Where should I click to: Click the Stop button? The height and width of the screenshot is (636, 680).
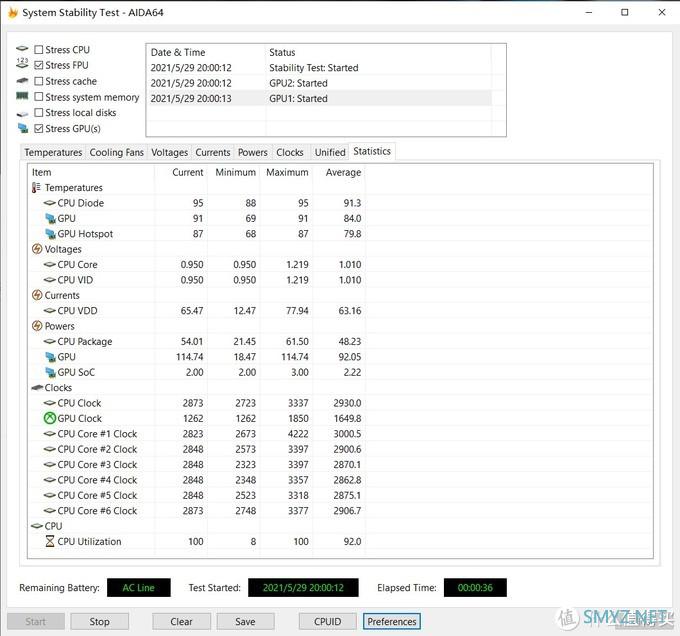[99, 621]
